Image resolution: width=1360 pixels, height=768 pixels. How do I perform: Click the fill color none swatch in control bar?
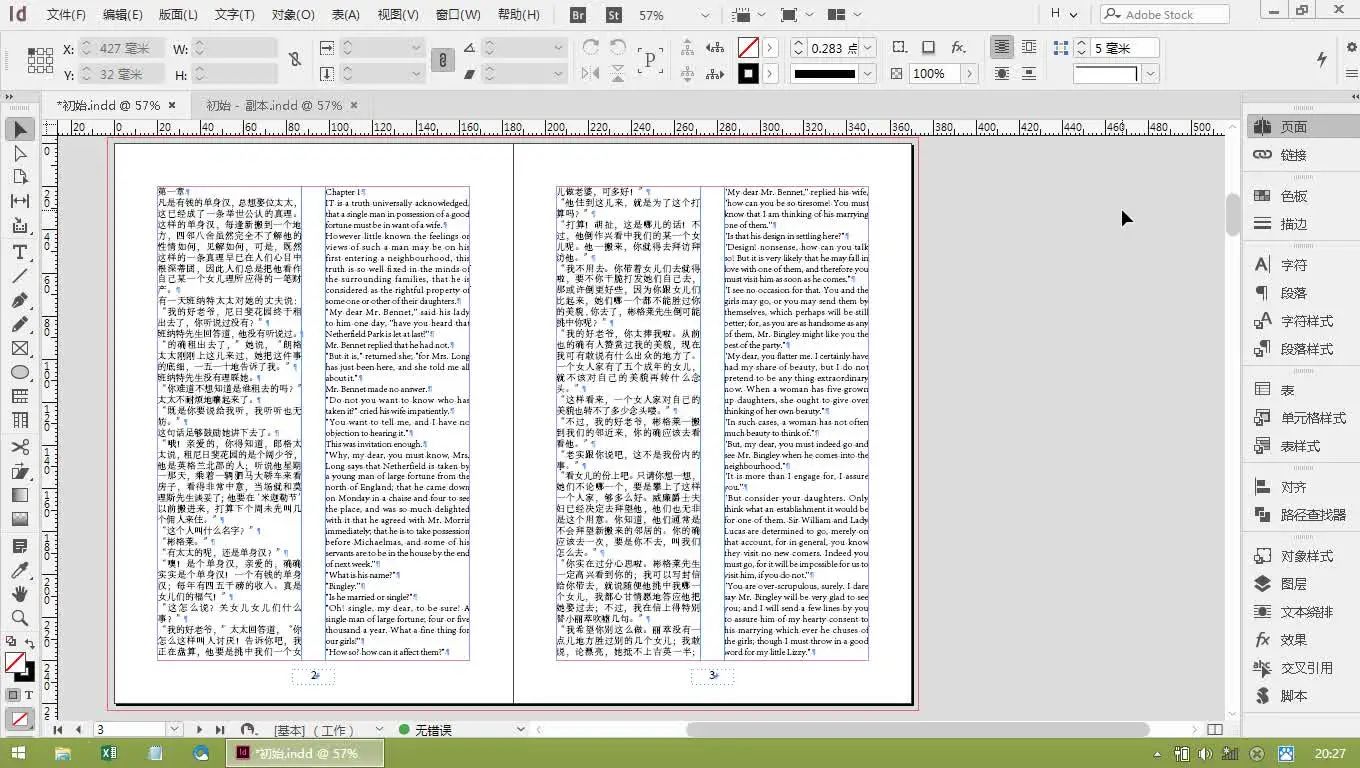[748, 48]
